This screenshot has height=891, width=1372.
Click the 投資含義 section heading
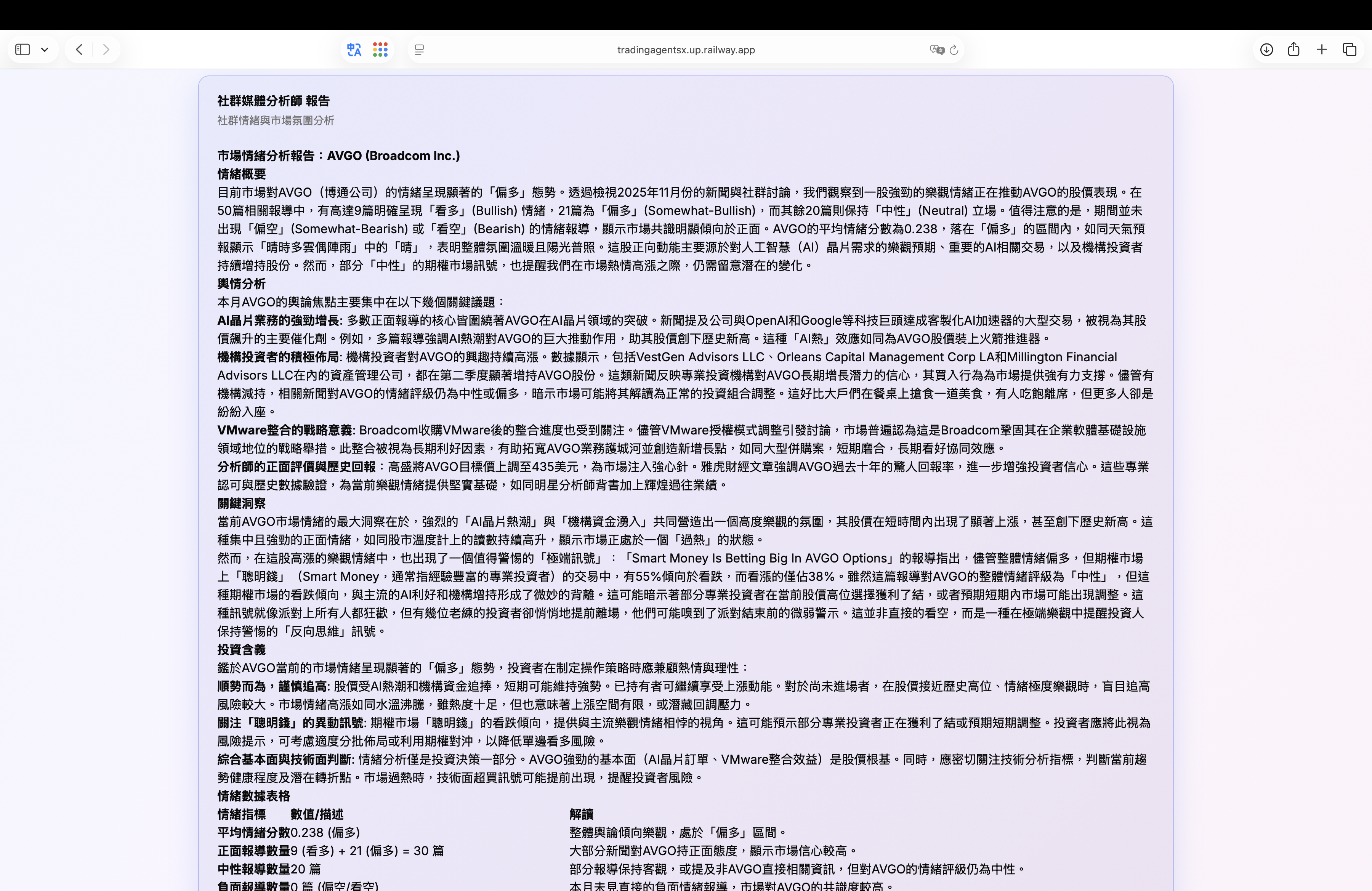pyautogui.click(x=242, y=649)
